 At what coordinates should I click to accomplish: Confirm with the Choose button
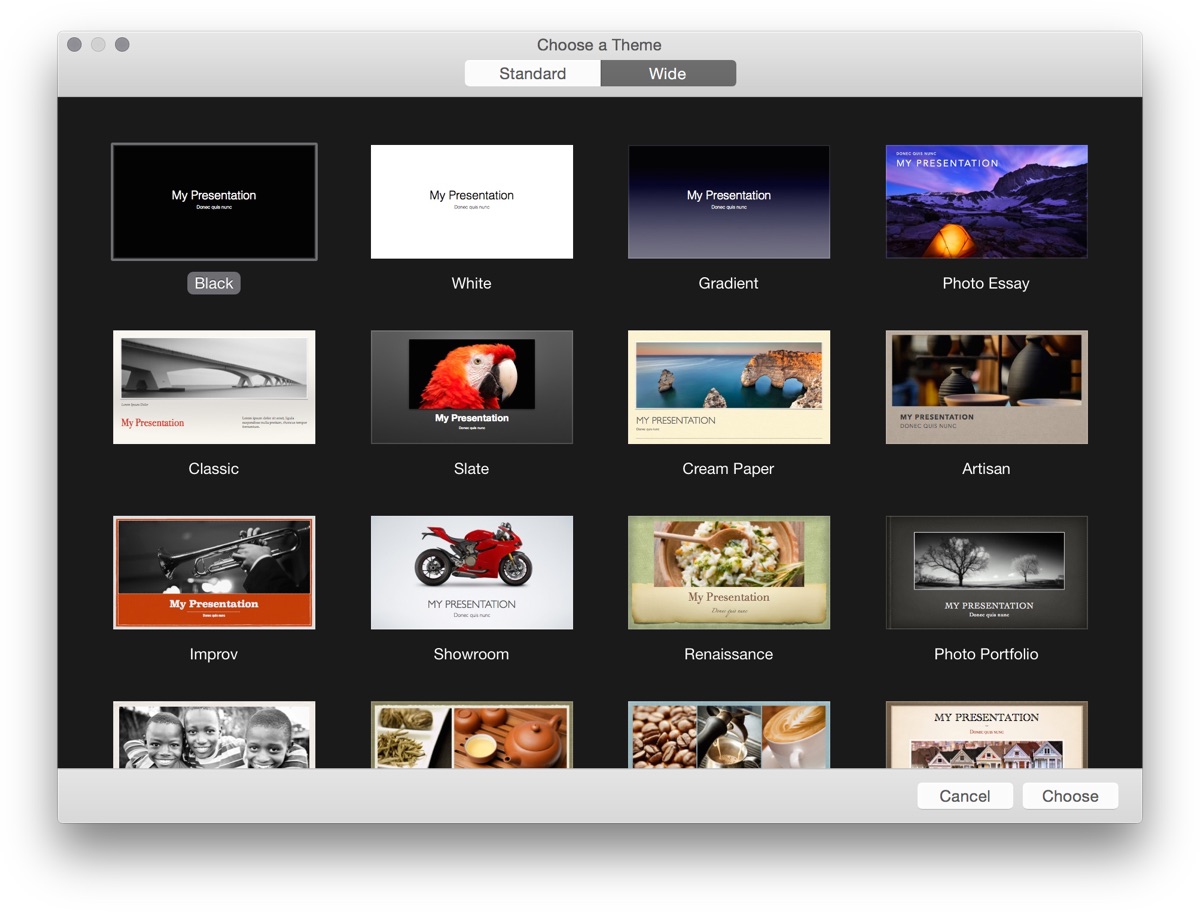[x=1070, y=796]
